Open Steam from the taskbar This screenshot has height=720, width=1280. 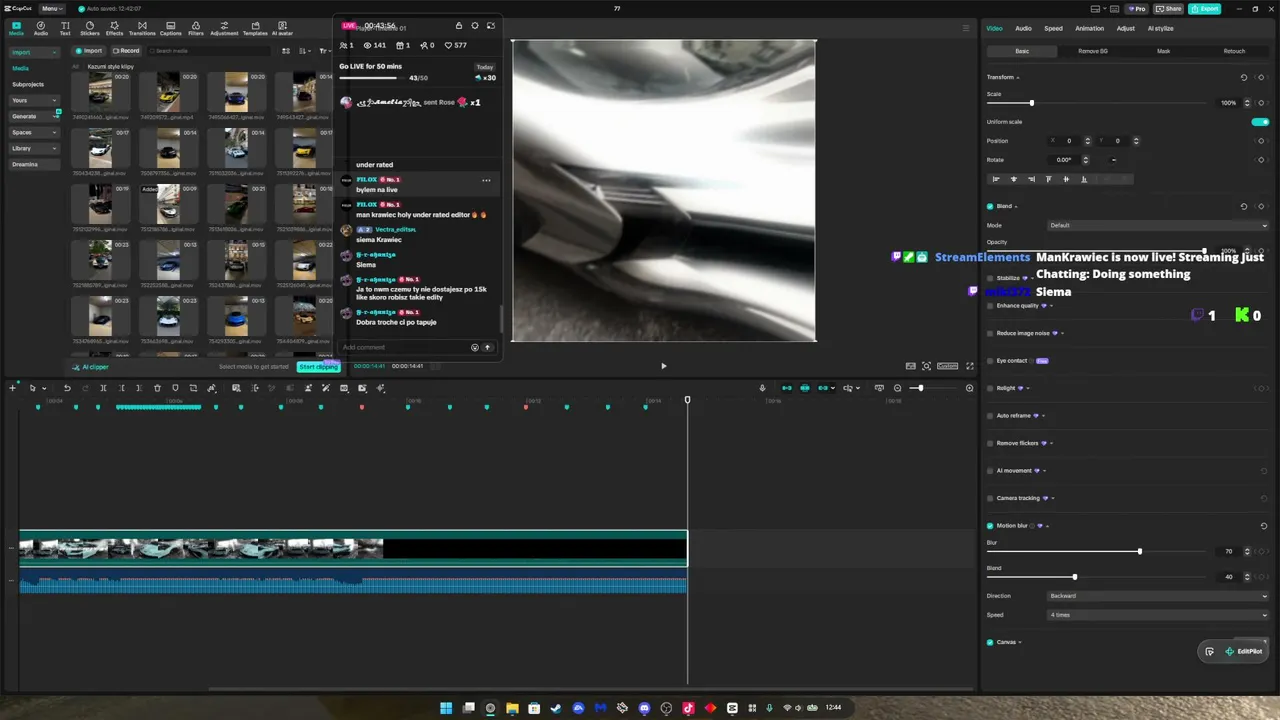556,708
